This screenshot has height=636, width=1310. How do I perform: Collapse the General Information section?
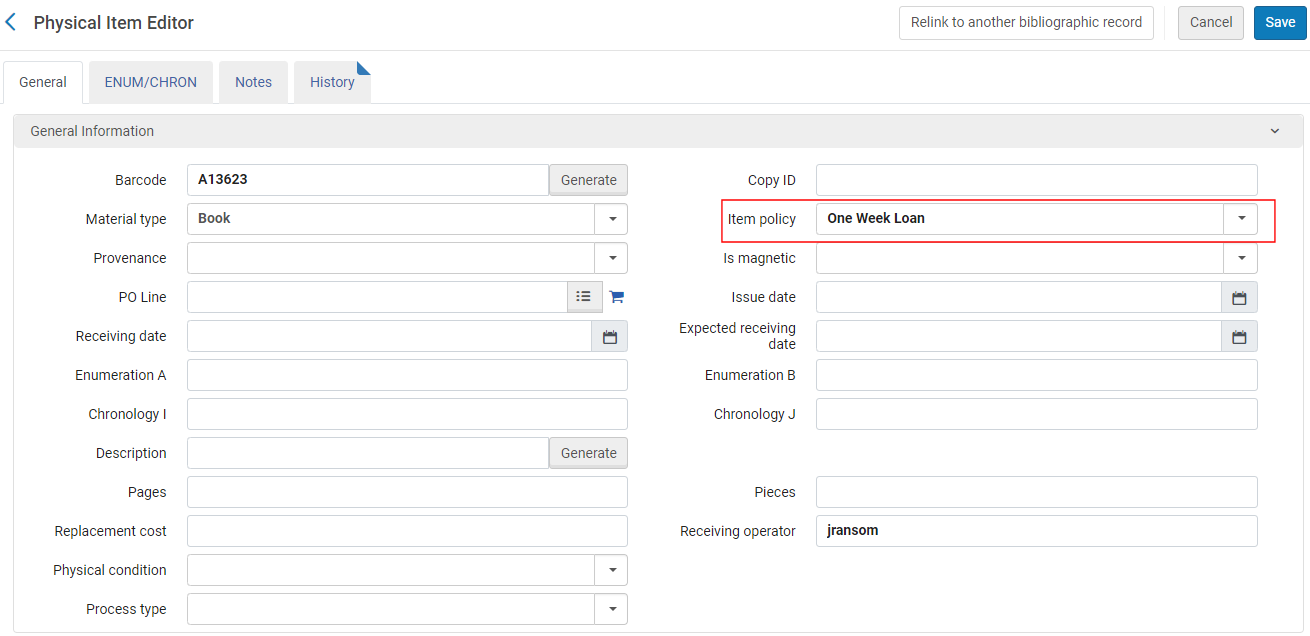pyautogui.click(x=1274, y=131)
